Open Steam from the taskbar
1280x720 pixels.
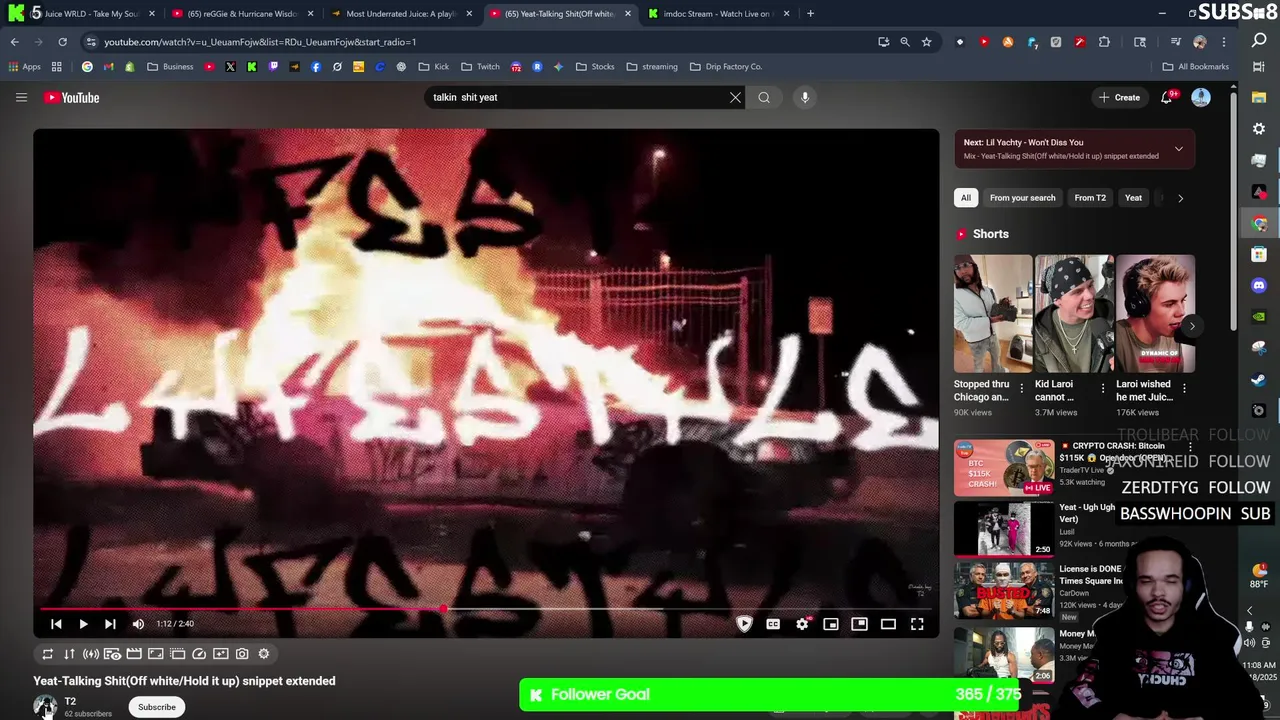(1259, 379)
